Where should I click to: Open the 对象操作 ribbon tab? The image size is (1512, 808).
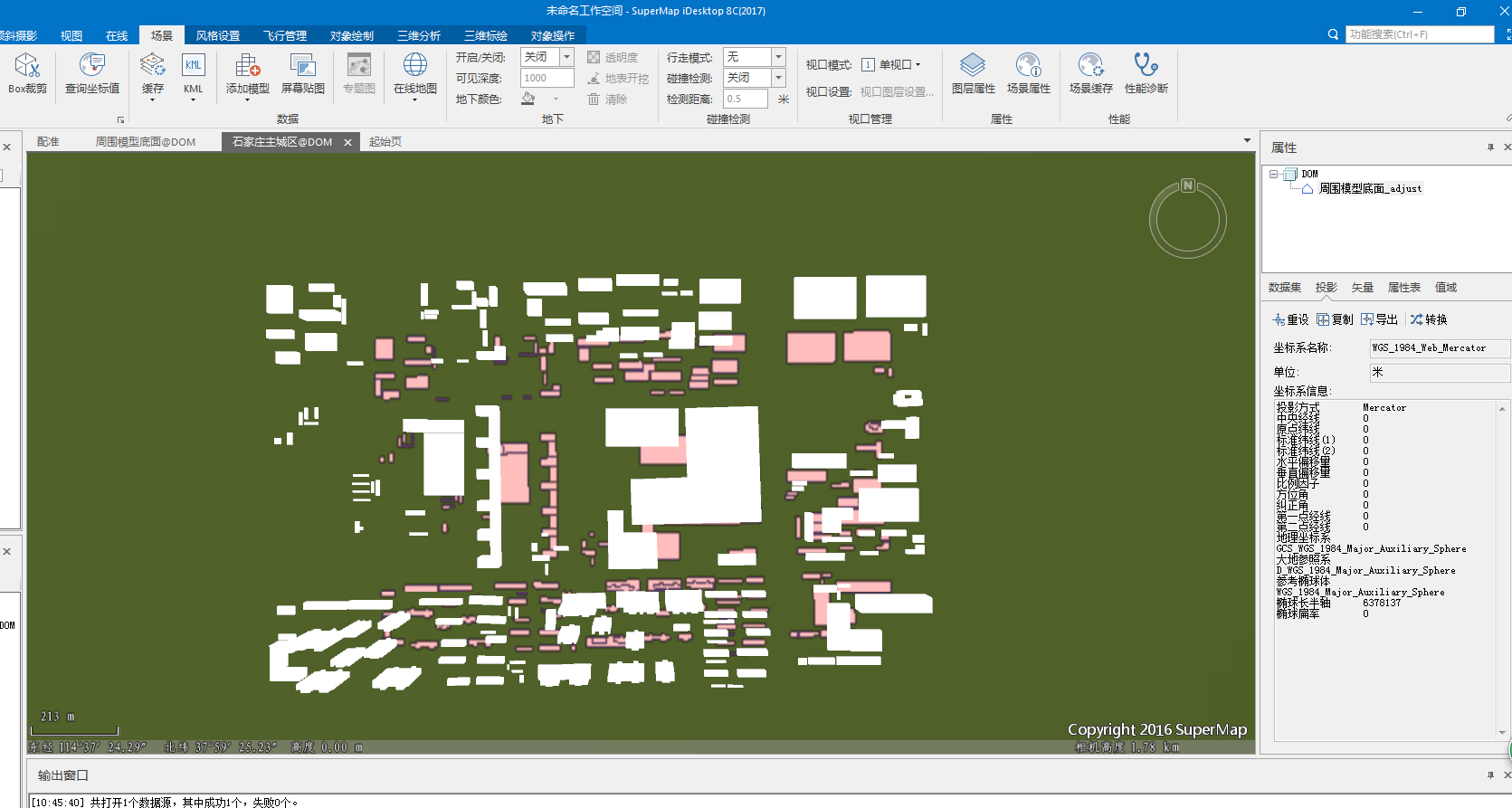[553, 35]
